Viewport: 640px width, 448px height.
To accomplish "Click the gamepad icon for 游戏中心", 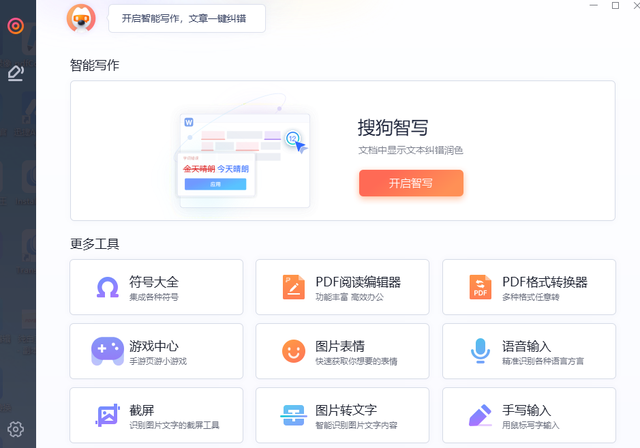I will [x=108, y=351].
